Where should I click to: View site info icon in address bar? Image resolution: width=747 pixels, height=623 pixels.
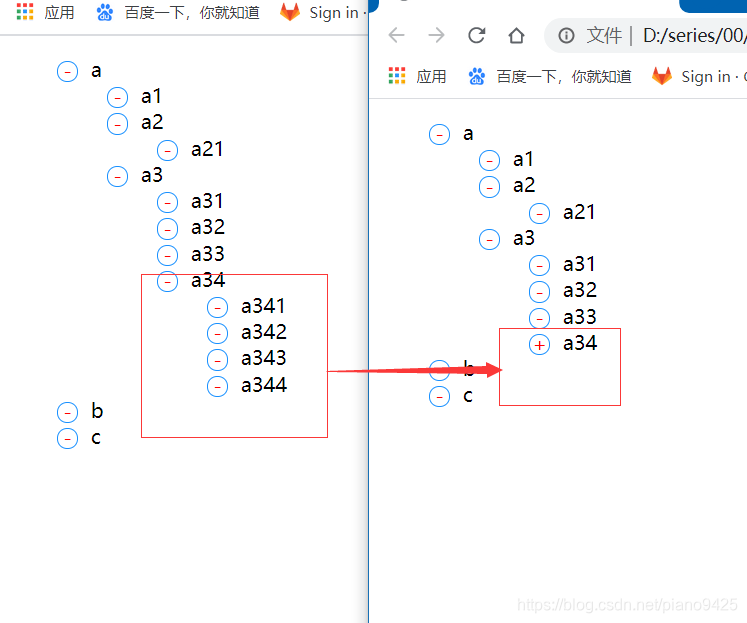pos(566,35)
